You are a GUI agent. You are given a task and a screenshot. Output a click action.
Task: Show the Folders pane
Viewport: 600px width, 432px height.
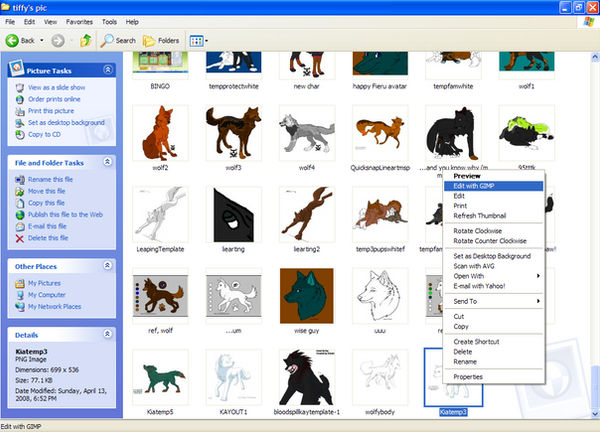[x=161, y=40]
